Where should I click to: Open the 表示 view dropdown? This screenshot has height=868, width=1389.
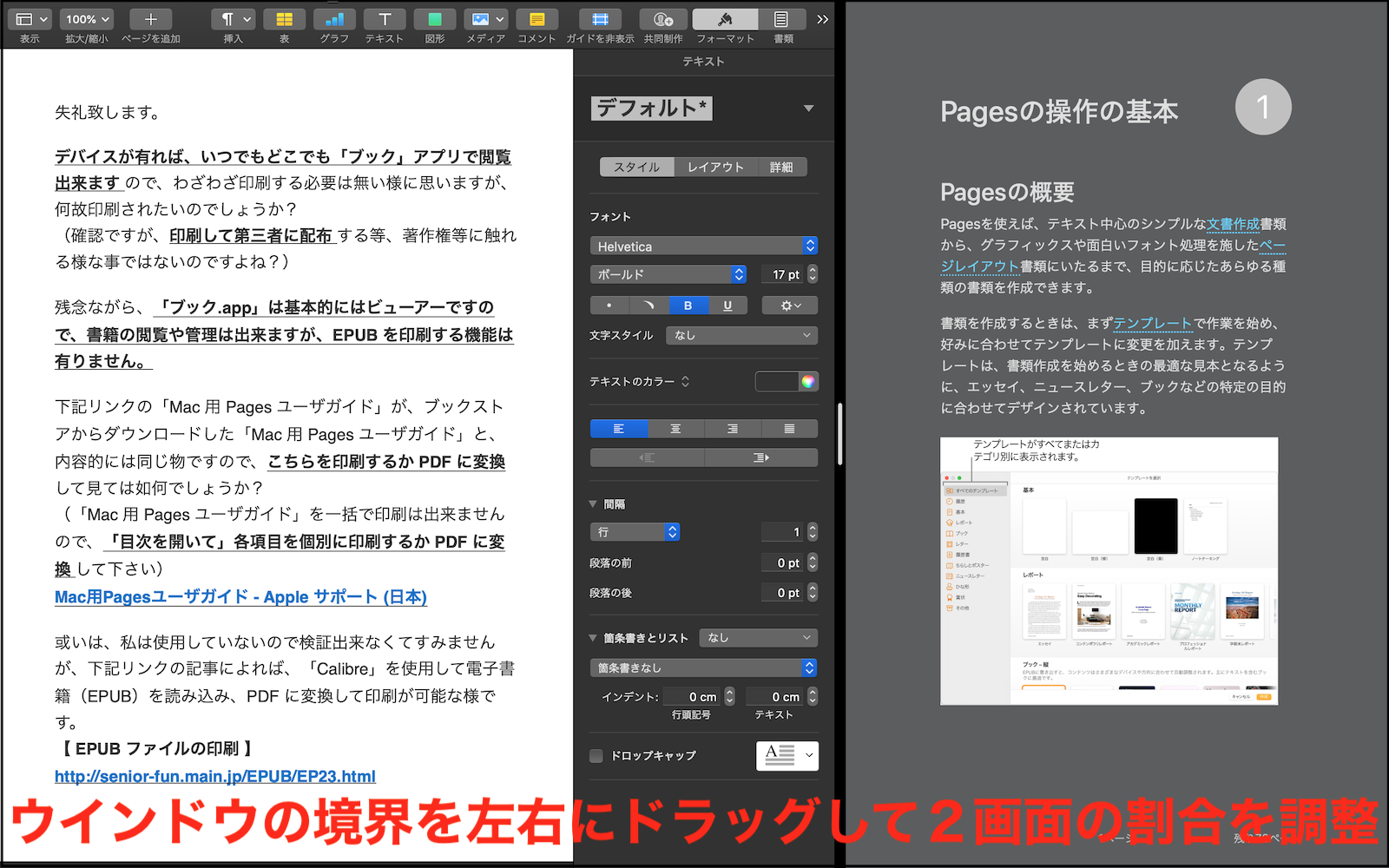tap(32, 19)
